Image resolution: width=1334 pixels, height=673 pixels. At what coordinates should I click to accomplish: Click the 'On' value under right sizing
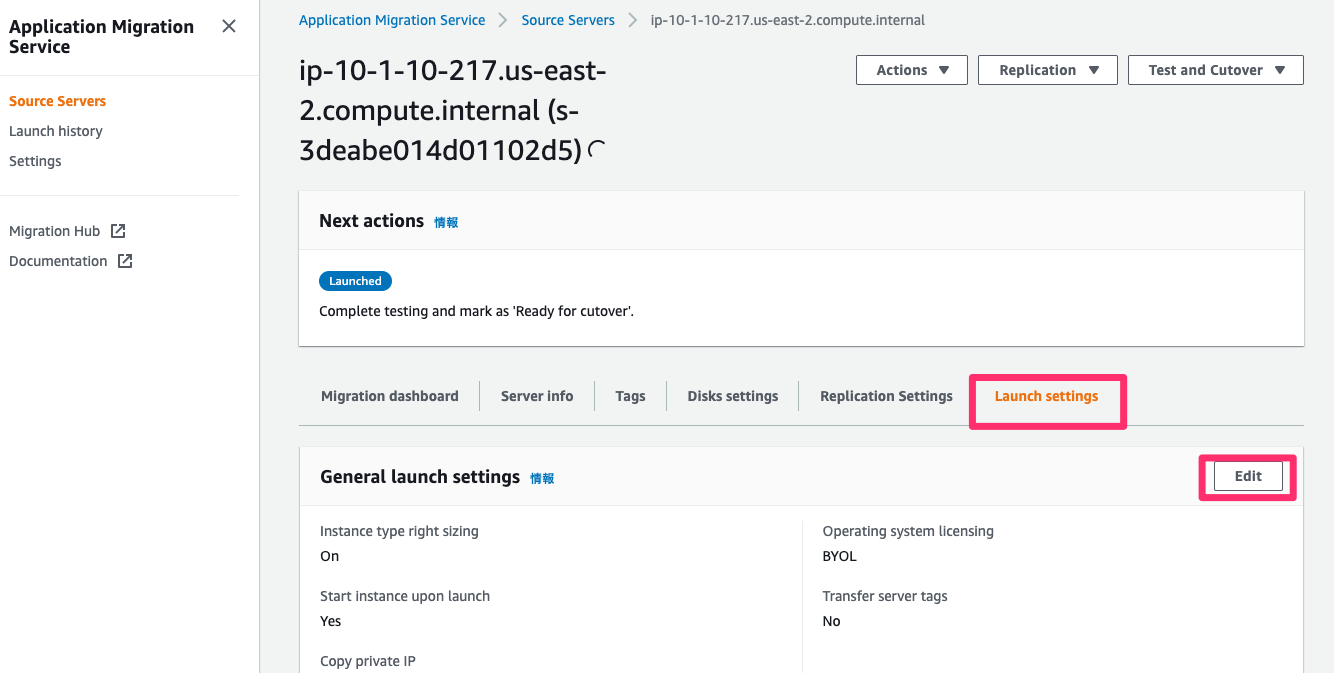pyautogui.click(x=330, y=556)
